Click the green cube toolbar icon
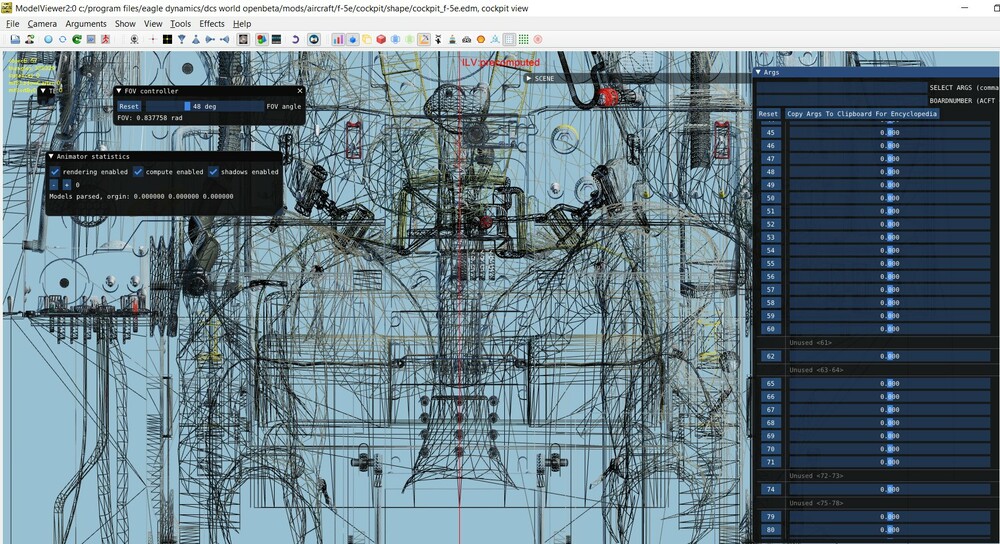The height and width of the screenshot is (544, 1000). (x=409, y=39)
